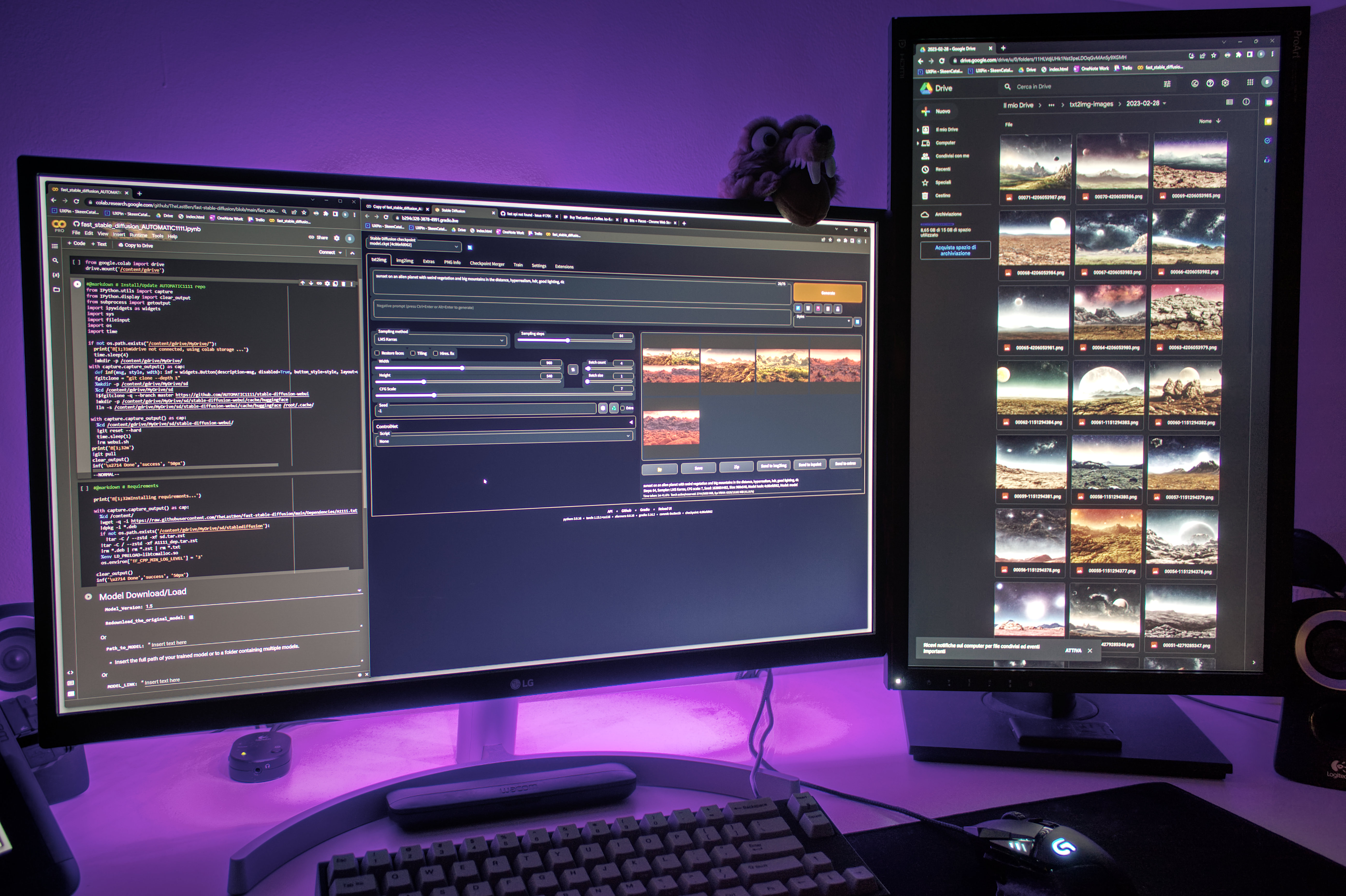Apply selected styles icon beside Styles dropdown

pos(857,322)
